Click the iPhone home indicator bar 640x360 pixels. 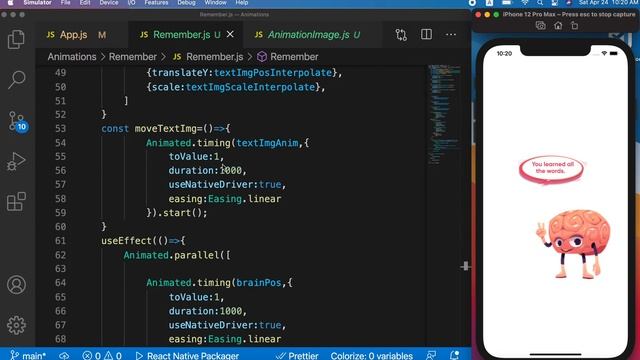tap(555, 354)
